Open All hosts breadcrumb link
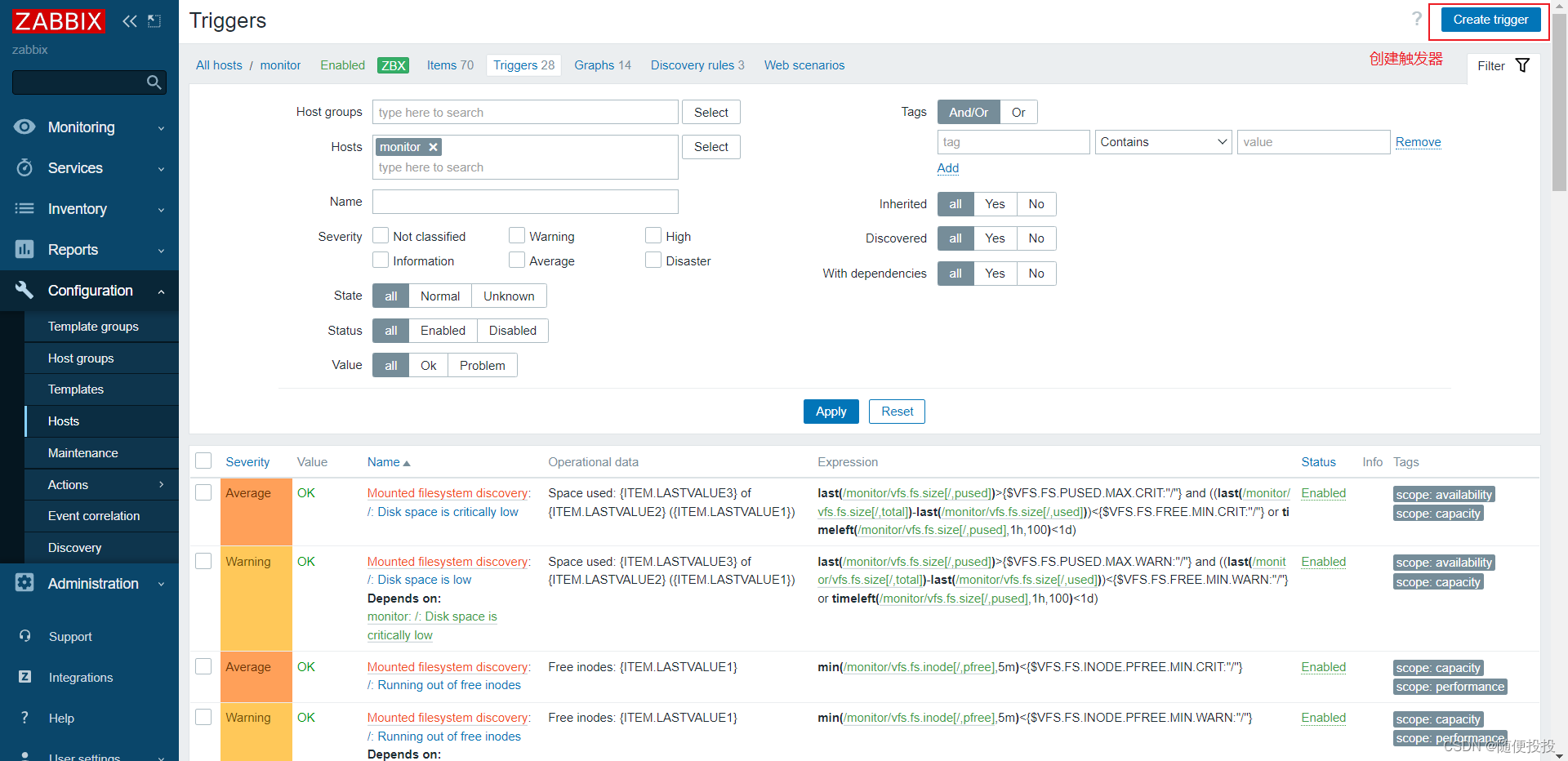 coord(219,65)
